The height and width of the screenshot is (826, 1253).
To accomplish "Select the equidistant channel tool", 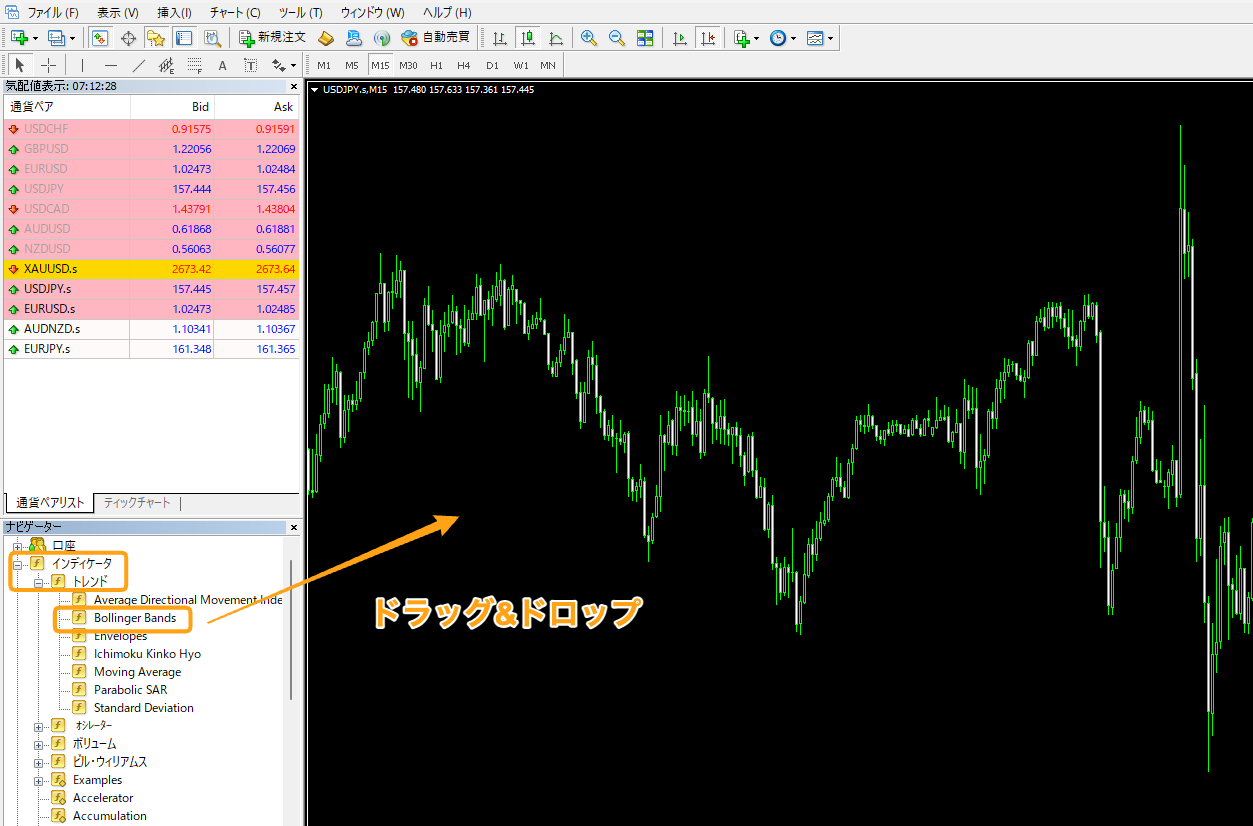I will [167, 65].
